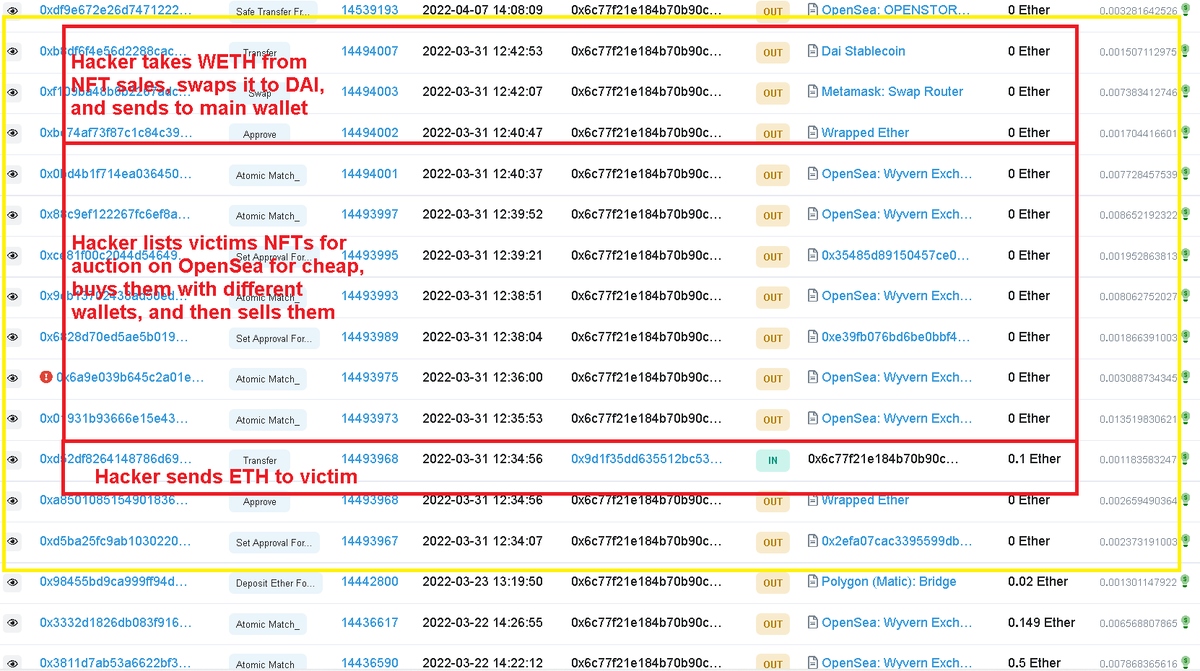Open transaction hash 0x6a9e039b645c2a01e
Screen dimensions: 1200x671
click(x=130, y=378)
